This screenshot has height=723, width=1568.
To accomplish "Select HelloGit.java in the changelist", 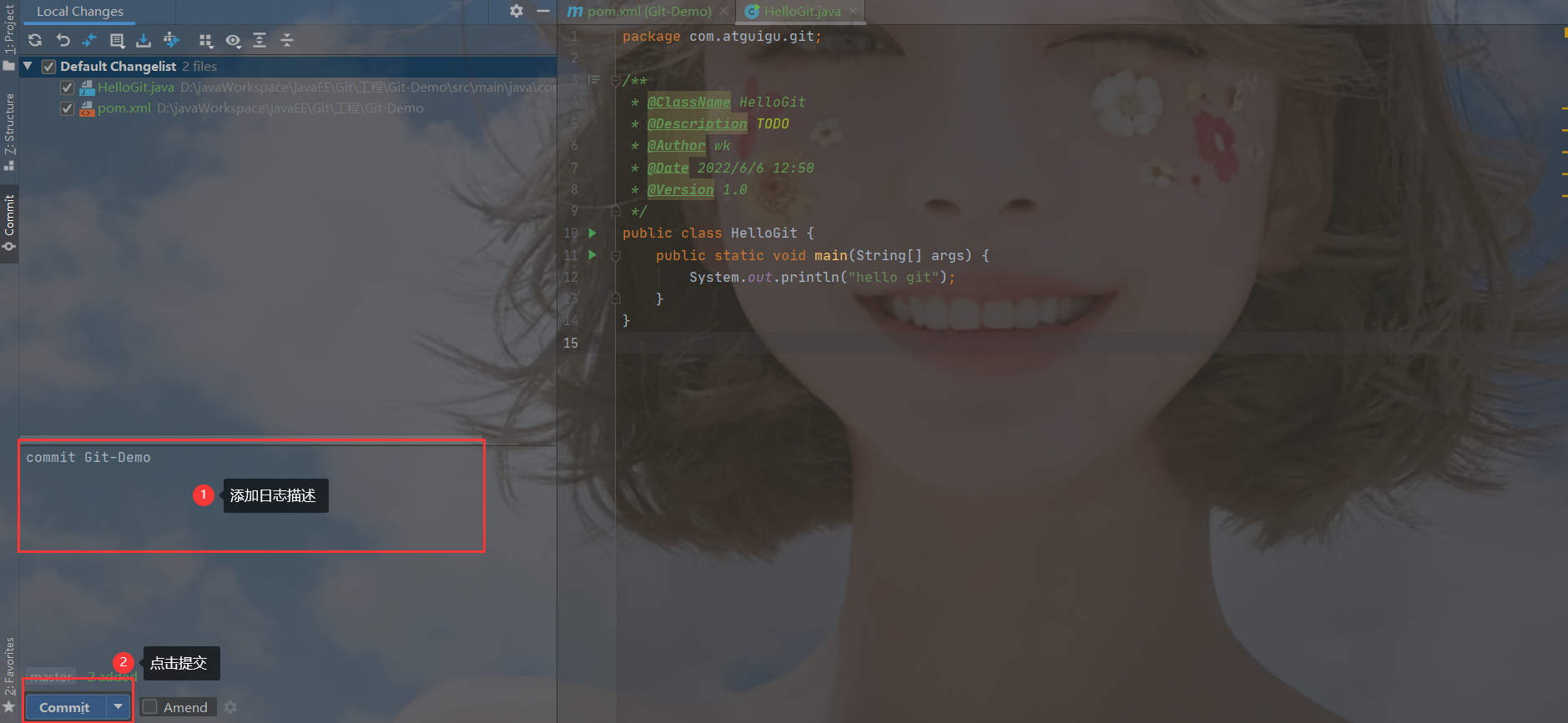I will pyautogui.click(x=136, y=88).
